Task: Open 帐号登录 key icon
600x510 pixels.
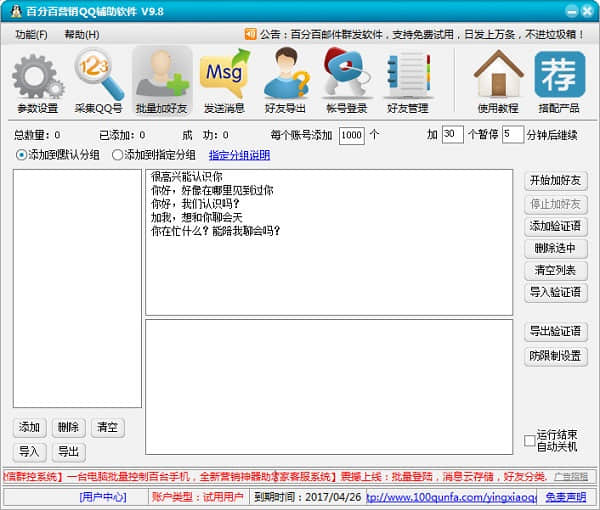Action: click(347, 82)
